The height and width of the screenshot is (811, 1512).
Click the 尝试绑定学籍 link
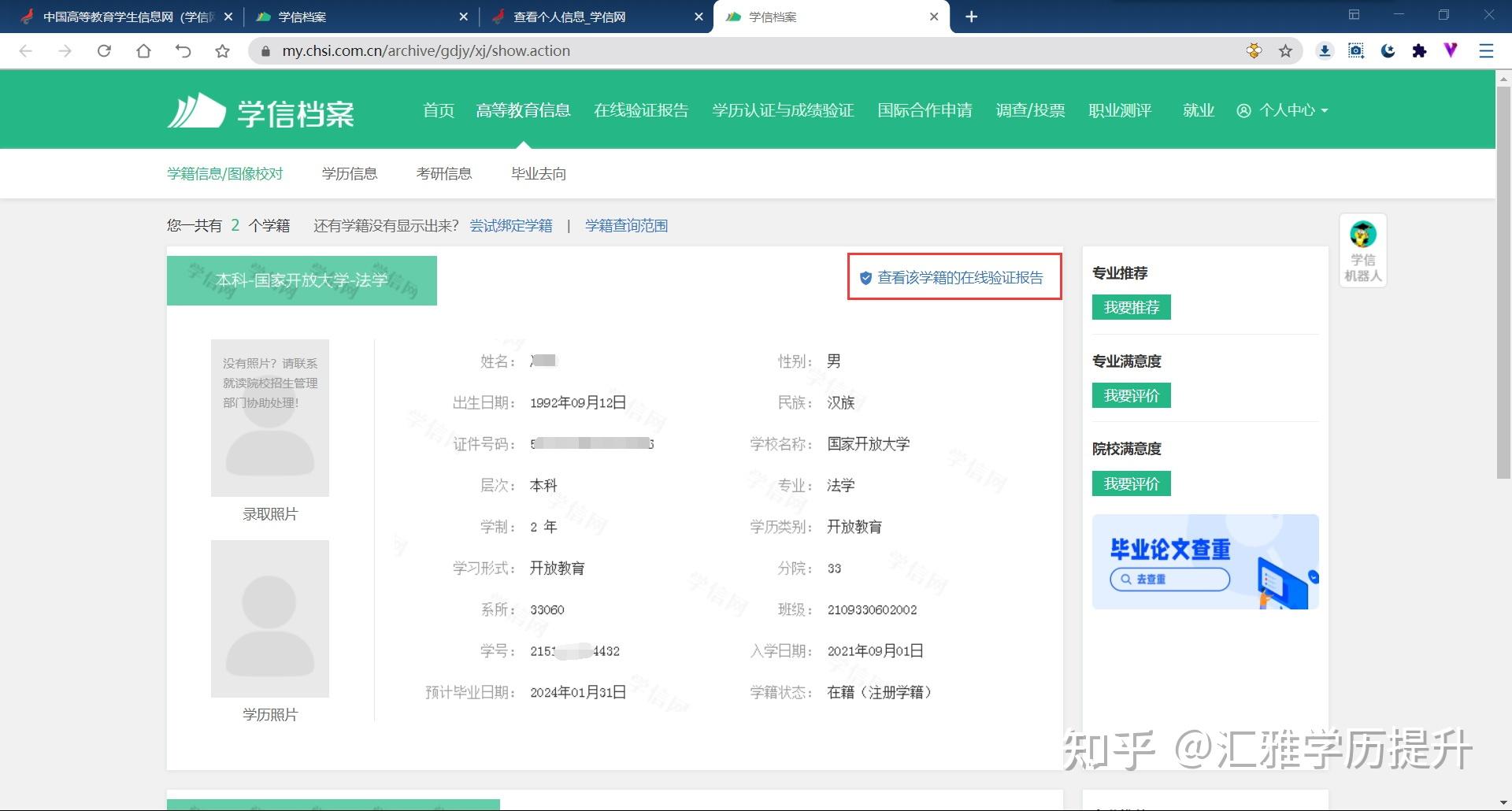(511, 226)
